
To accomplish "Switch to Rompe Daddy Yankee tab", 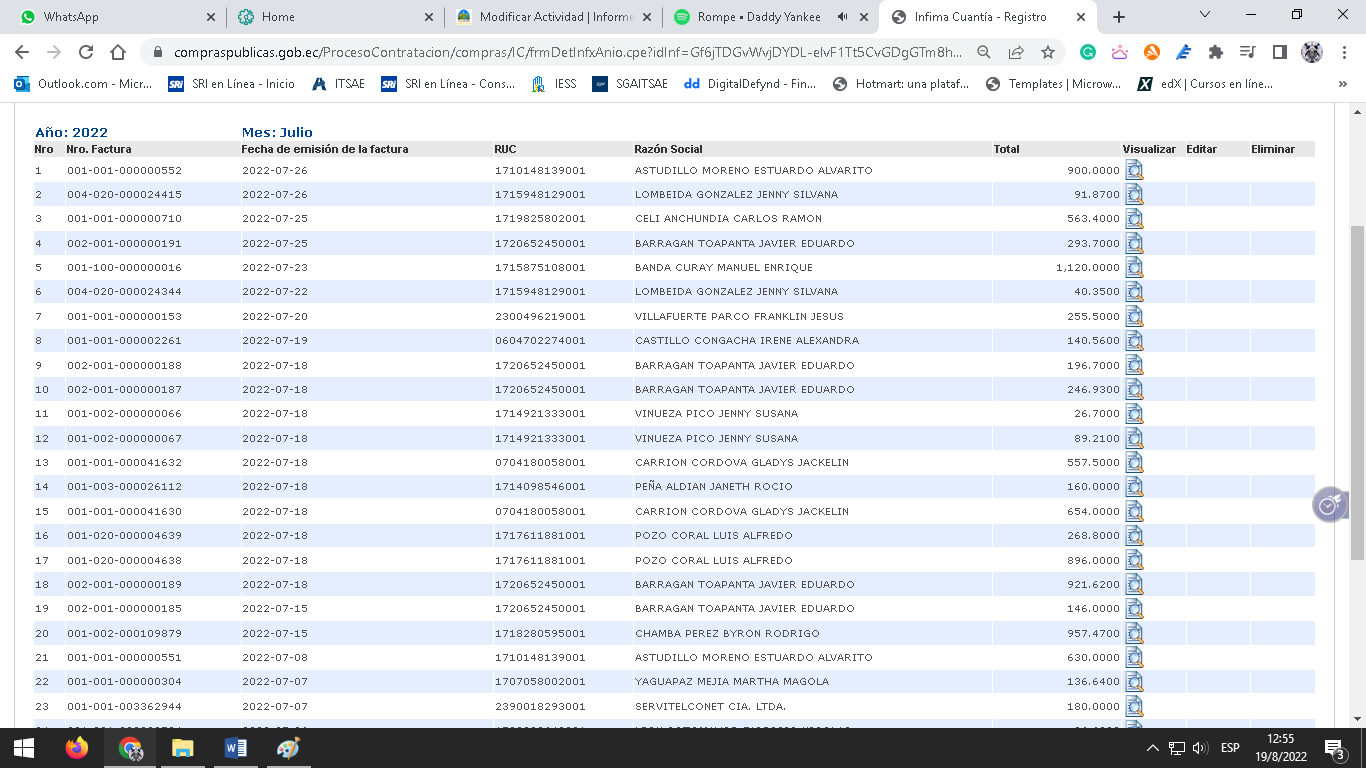I will [758, 17].
